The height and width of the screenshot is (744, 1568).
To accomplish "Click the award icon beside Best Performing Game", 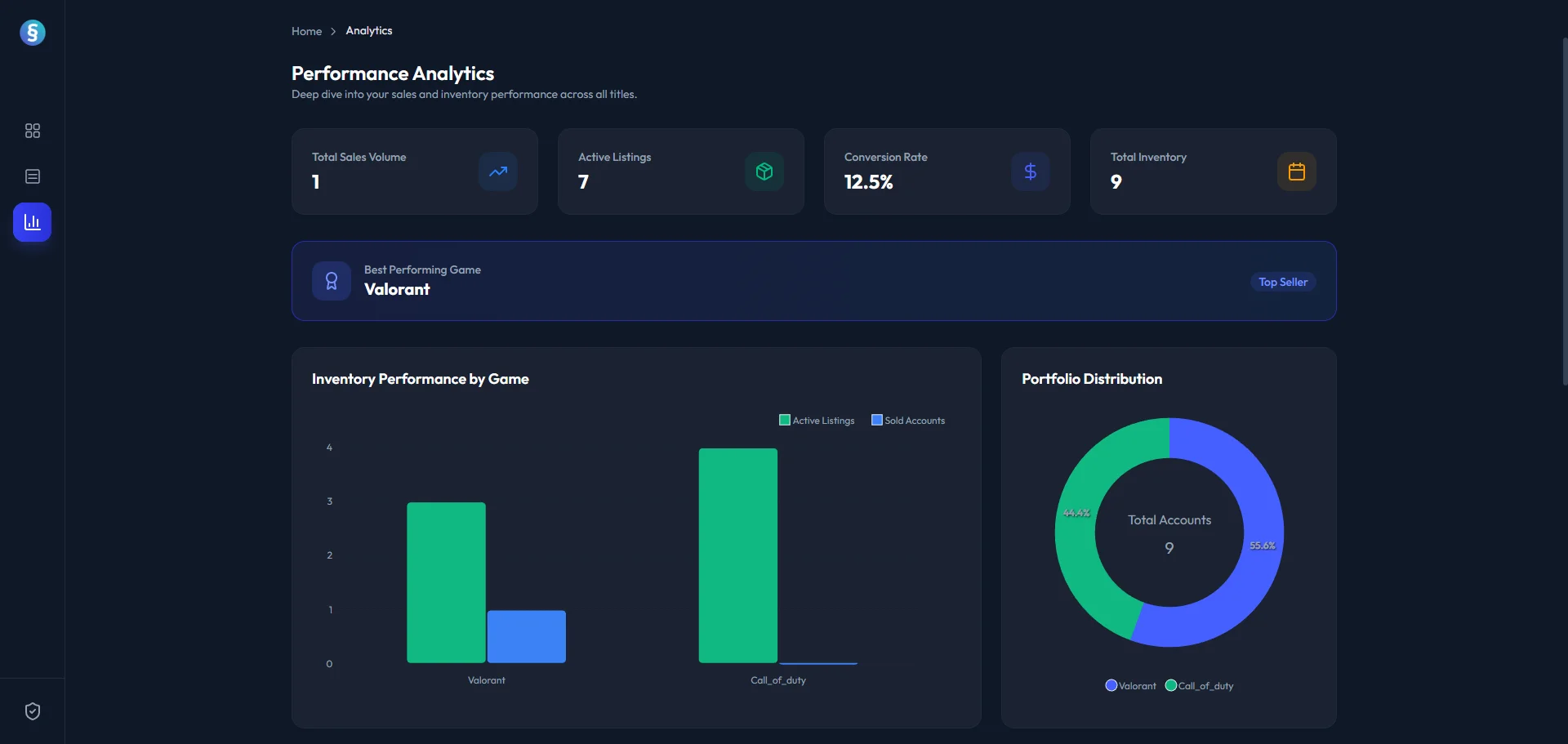I will pyautogui.click(x=331, y=280).
